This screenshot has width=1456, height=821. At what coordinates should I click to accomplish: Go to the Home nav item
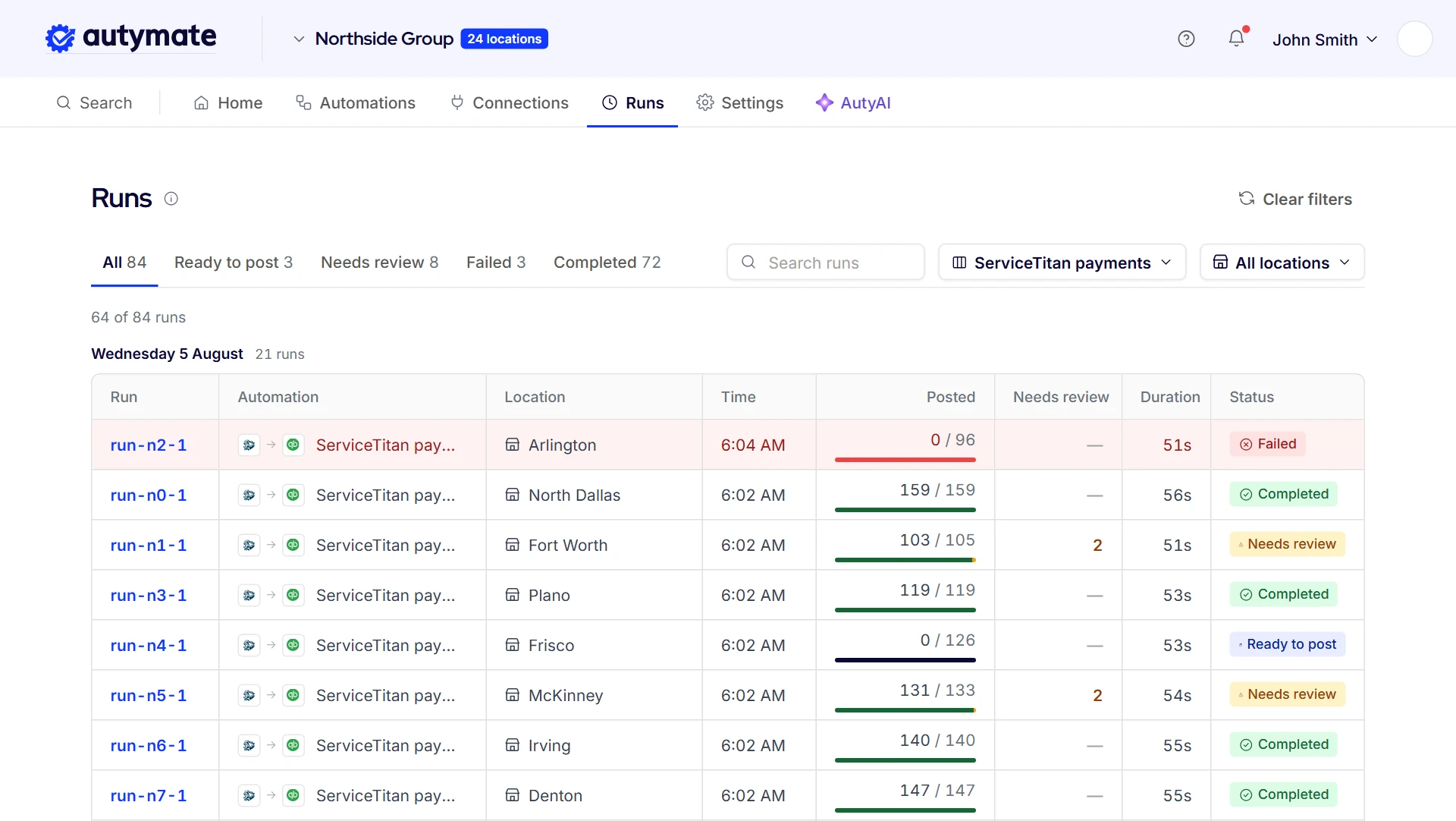pos(228,102)
